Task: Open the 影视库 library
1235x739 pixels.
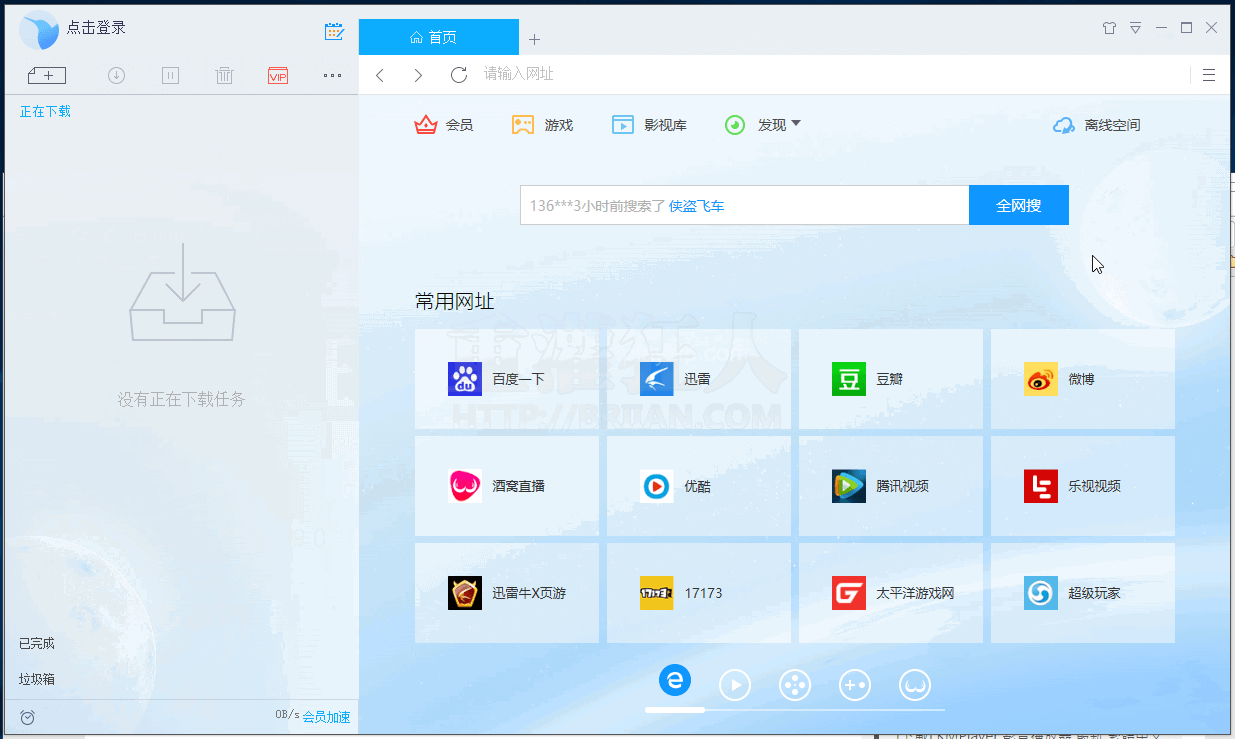Action: (650, 125)
